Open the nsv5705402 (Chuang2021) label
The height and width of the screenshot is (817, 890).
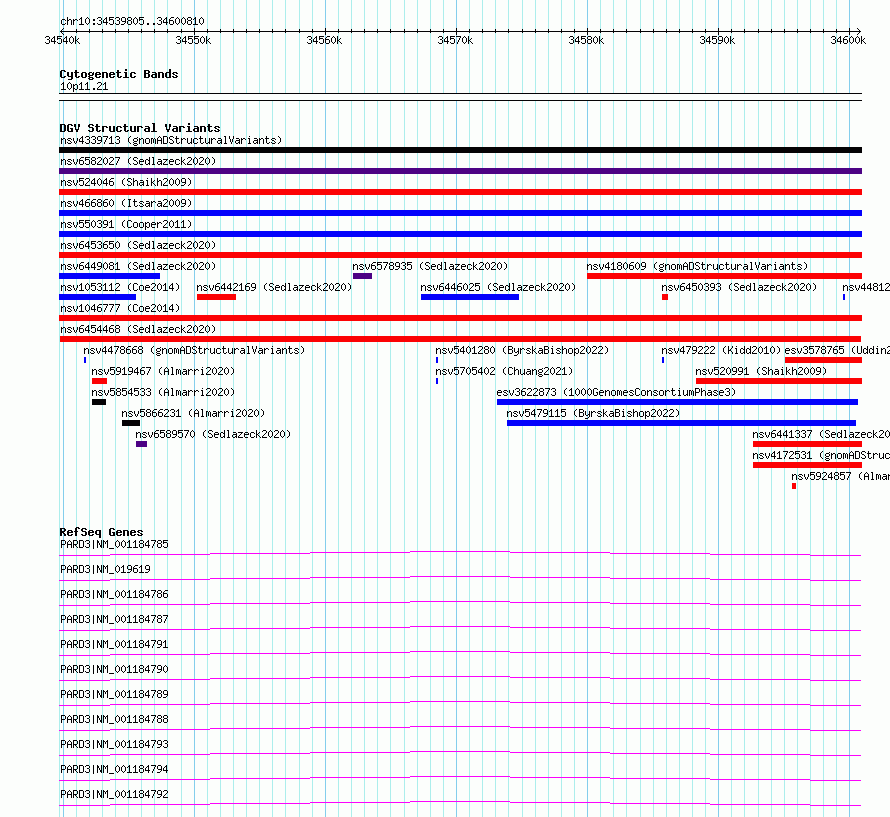coord(504,371)
